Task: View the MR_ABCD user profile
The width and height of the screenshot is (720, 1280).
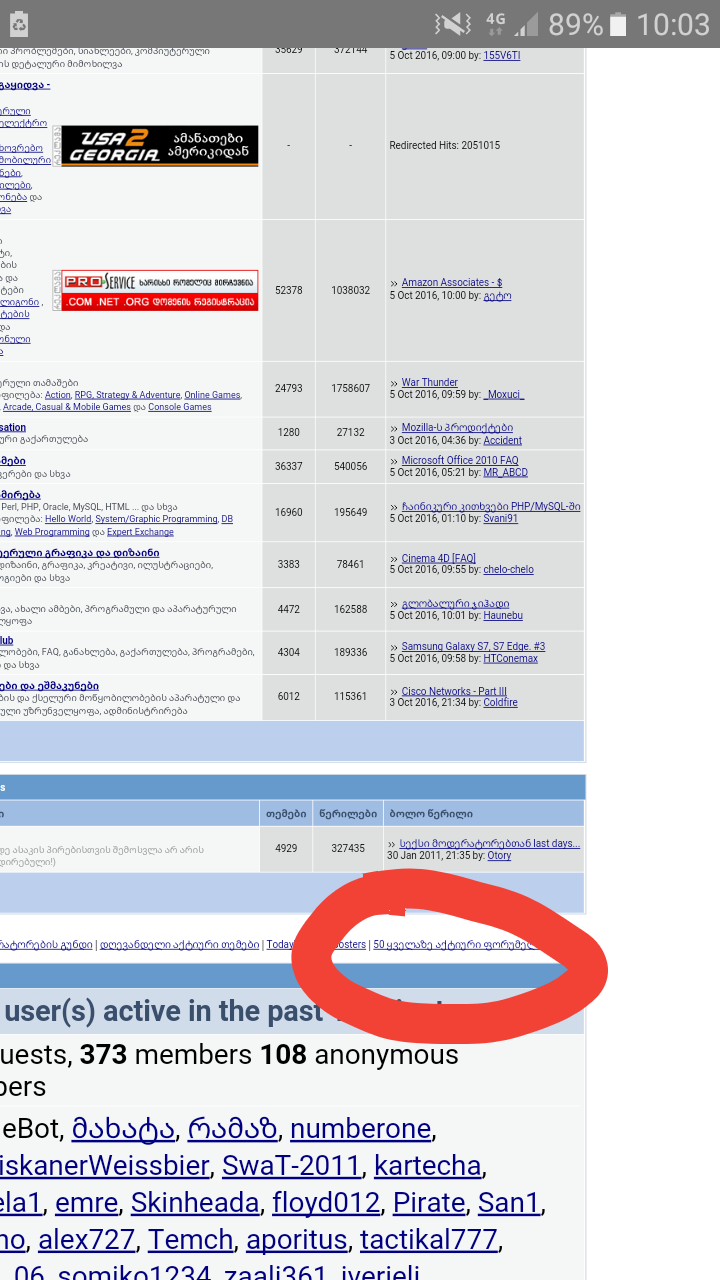Action: click(506, 472)
